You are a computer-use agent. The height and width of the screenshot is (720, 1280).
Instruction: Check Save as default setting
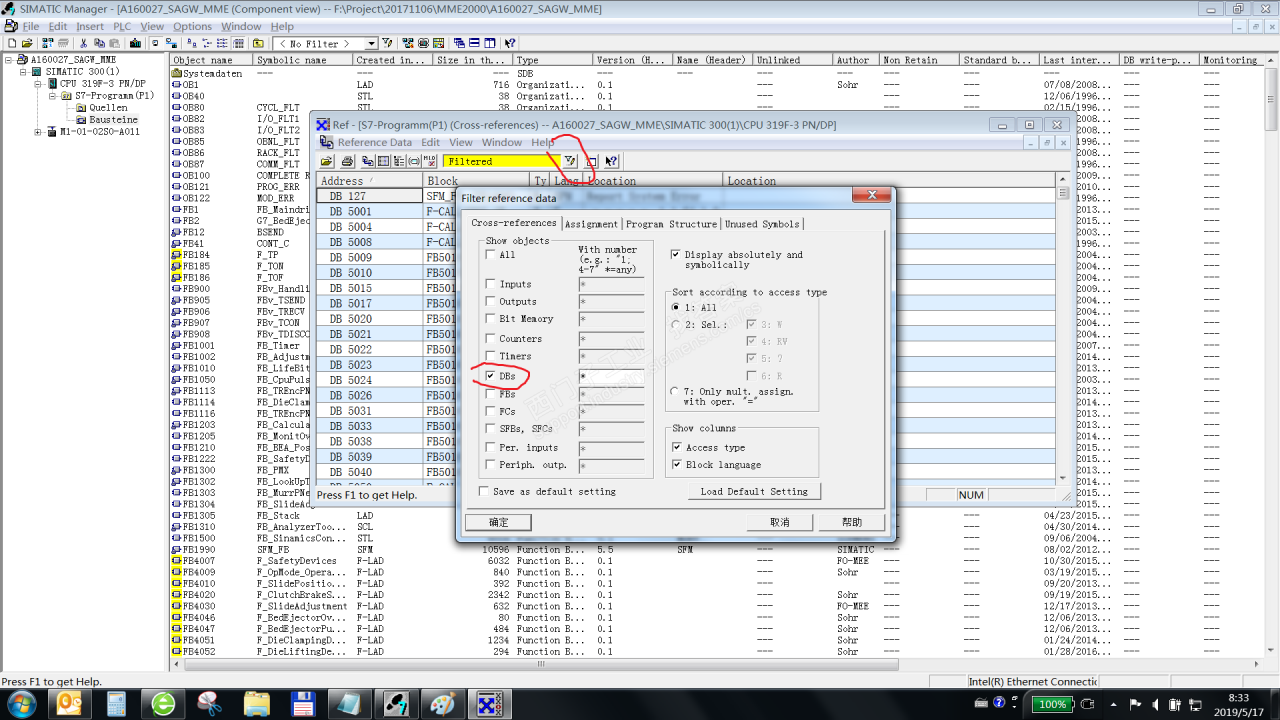(484, 491)
